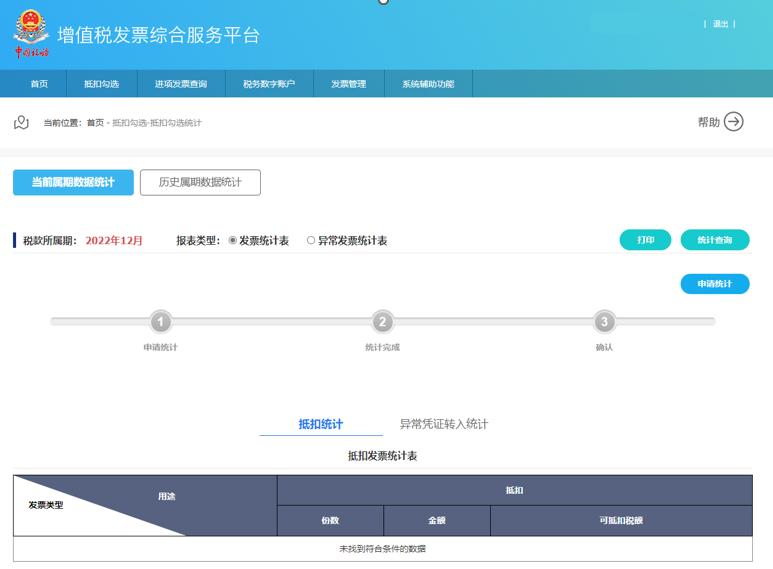Screen dimensions: 773x569
Task: Click step 2 统计完成 progress marker
Action: tap(383, 322)
